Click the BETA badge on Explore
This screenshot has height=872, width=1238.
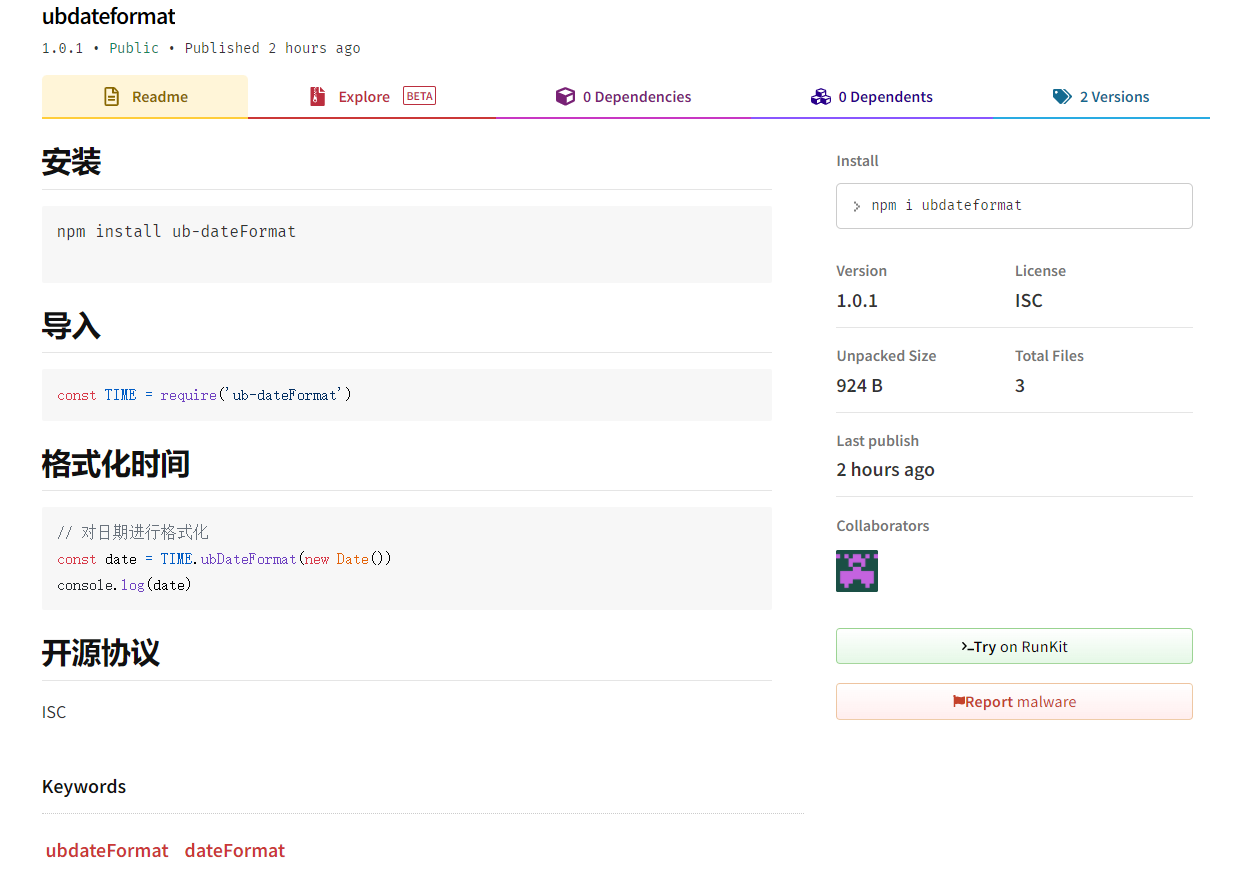point(420,96)
